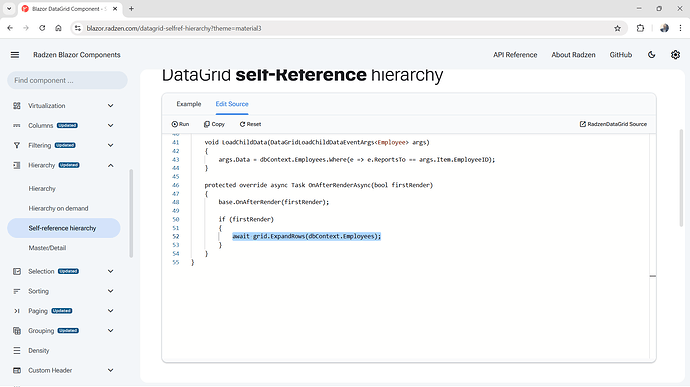Open RadzenDataGrid Source link
690x387 pixels.
613,124
